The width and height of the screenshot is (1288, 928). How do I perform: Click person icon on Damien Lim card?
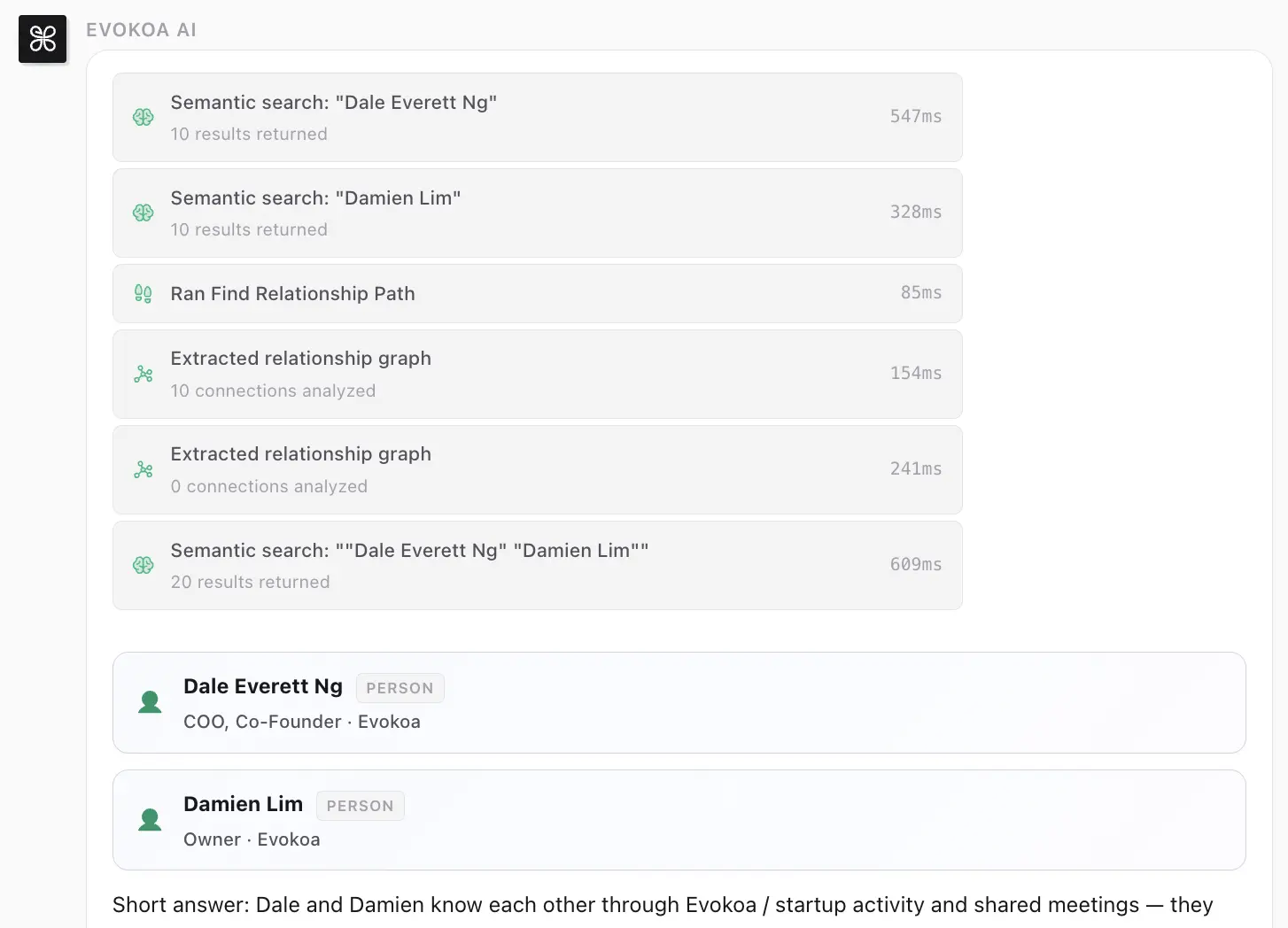(151, 820)
